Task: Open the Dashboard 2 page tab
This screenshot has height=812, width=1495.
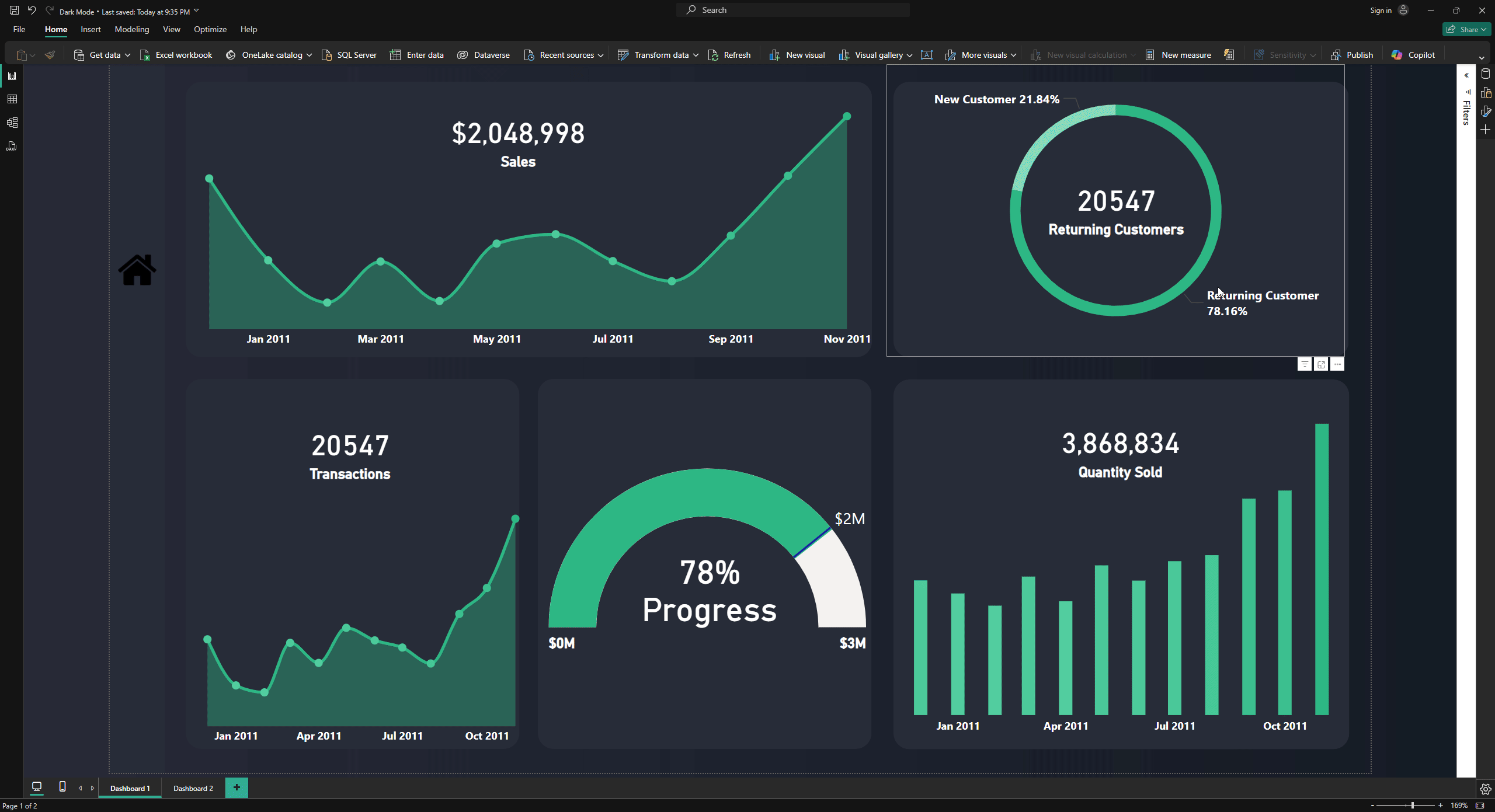Action: point(193,787)
